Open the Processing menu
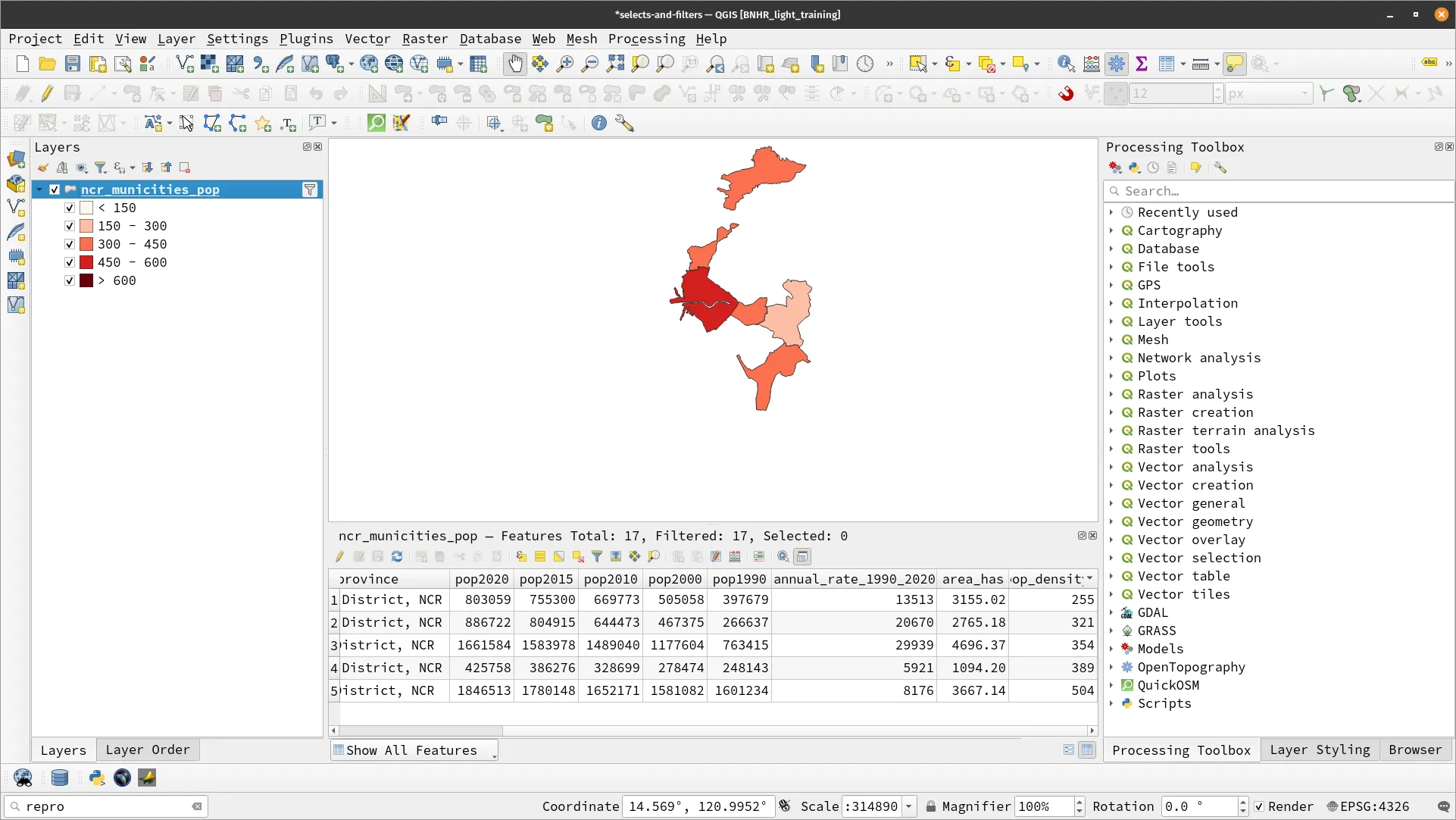 (646, 39)
